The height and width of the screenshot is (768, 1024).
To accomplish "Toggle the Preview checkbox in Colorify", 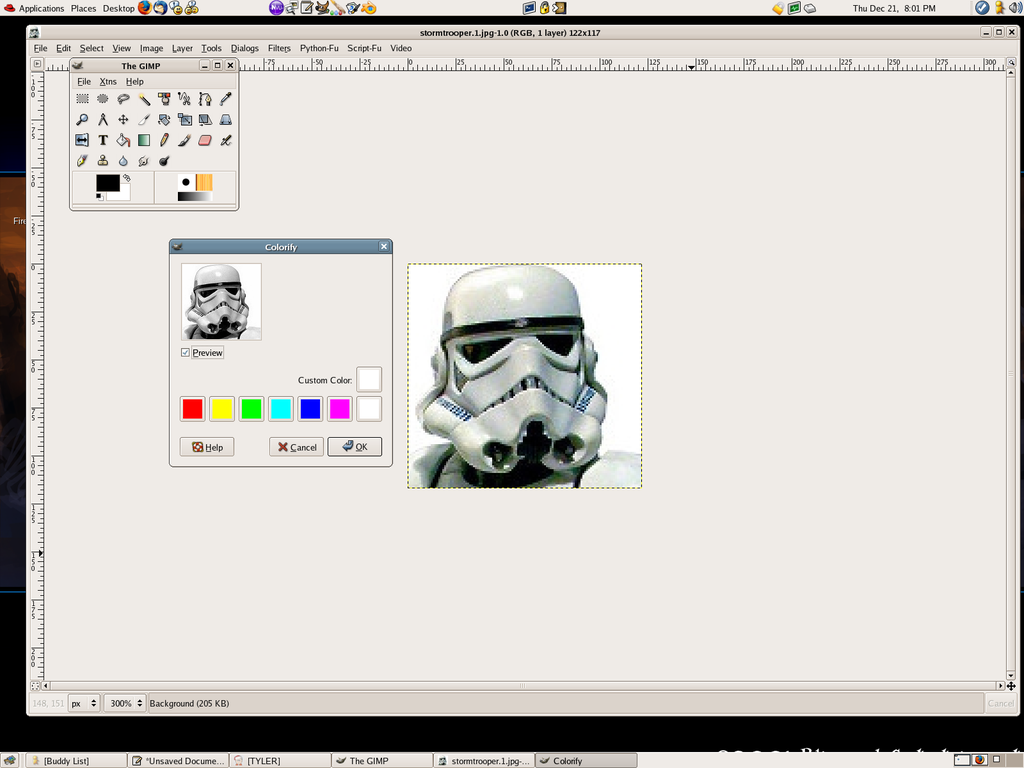I will (185, 352).
